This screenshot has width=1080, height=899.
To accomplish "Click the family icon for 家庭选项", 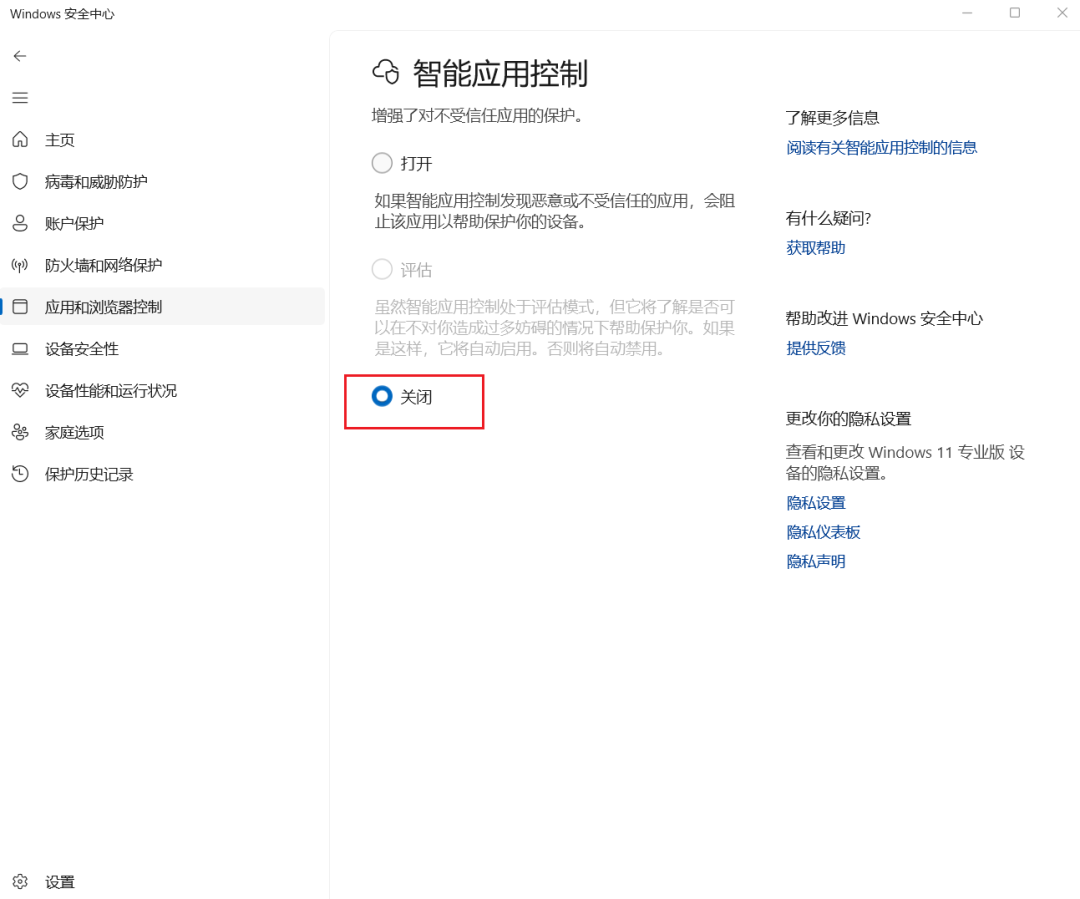I will pos(20,433).
